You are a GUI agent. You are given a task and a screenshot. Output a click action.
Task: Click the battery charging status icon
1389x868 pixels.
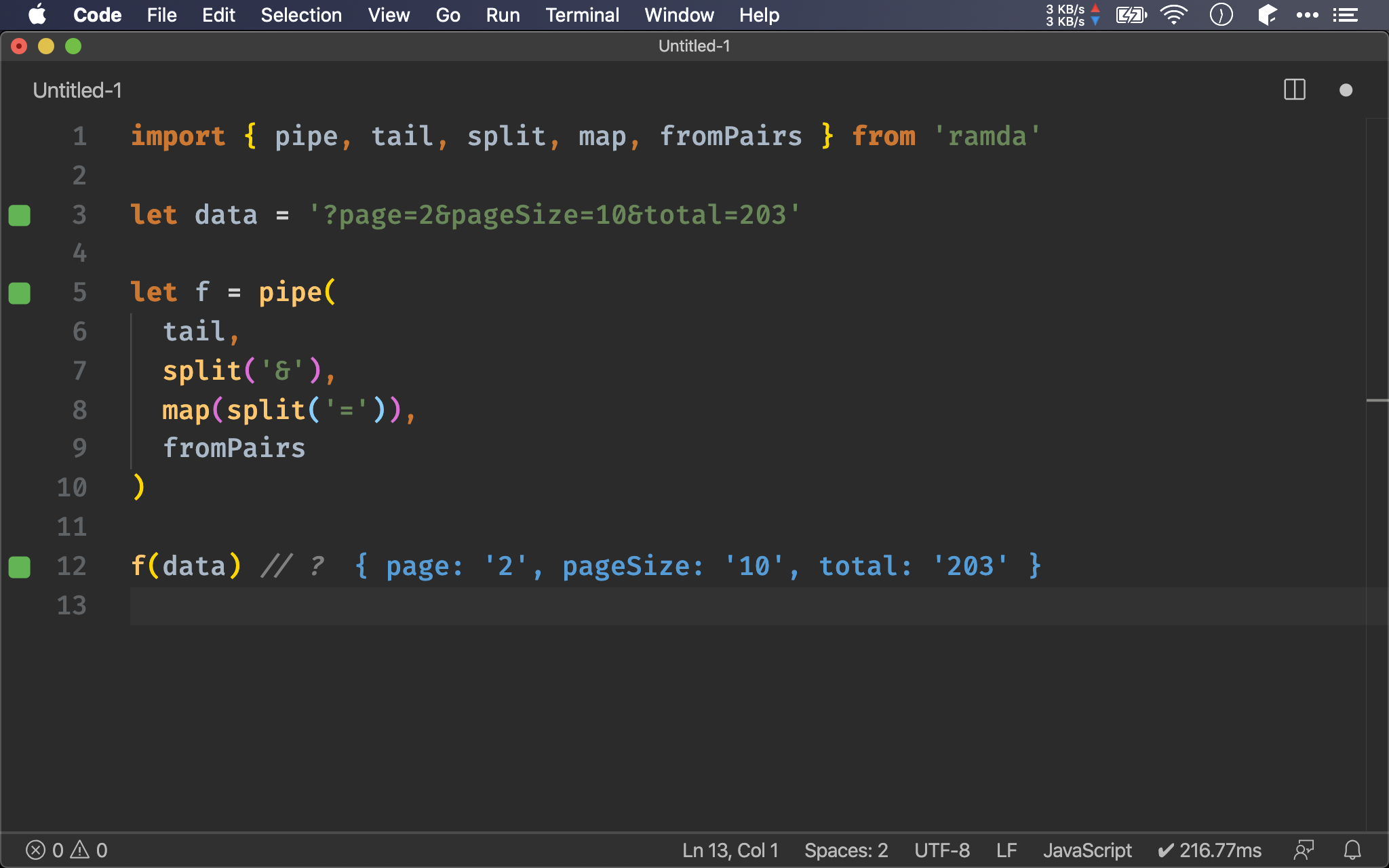point(1131,15)
